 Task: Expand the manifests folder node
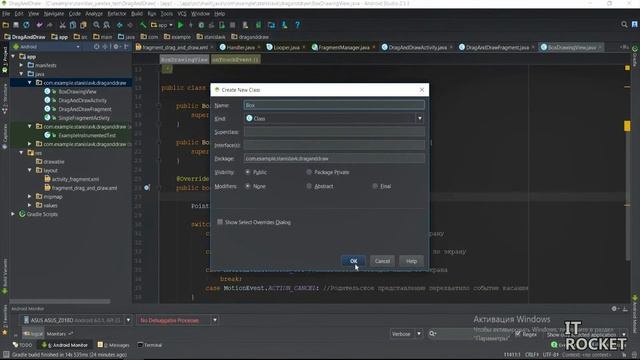pos(22,65)
